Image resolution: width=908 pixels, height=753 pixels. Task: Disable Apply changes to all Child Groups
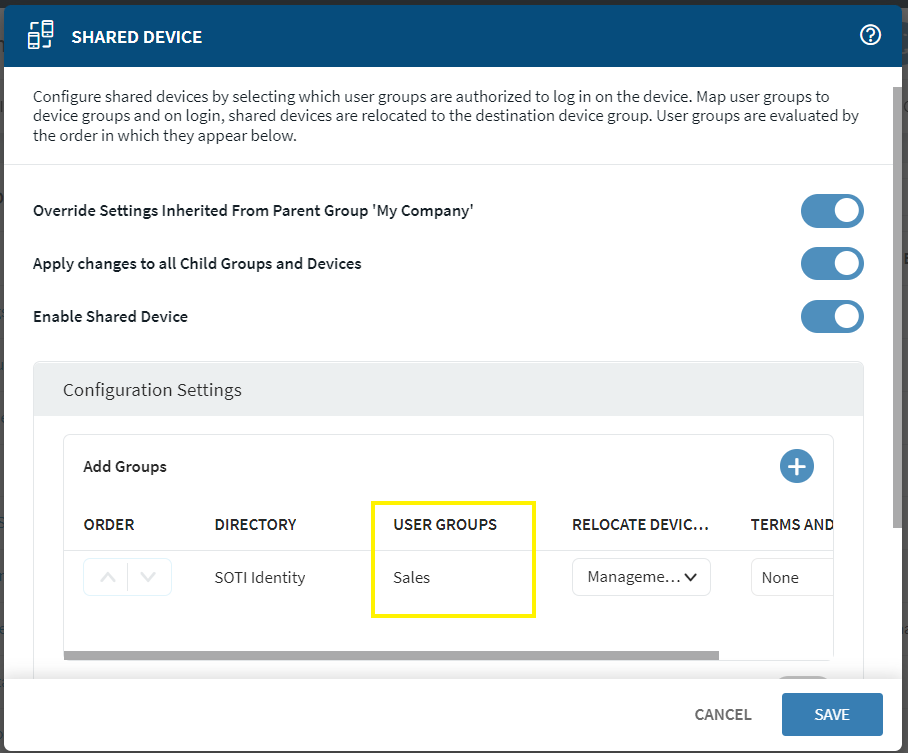coord(831,264)
